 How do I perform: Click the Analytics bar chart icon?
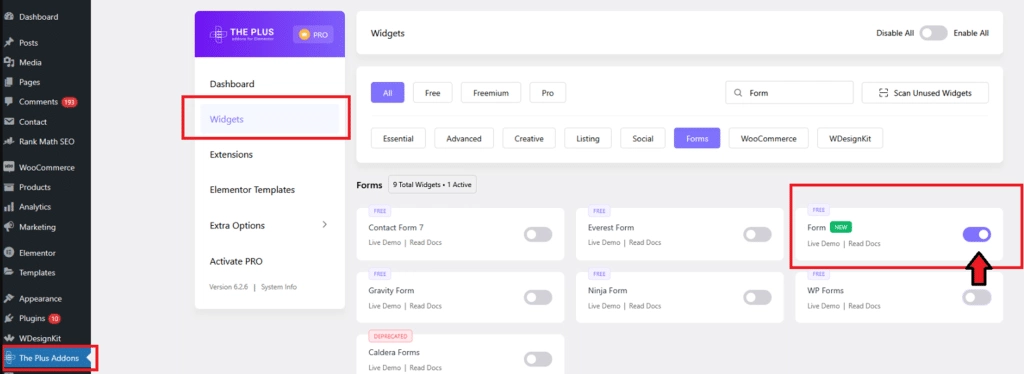9,207
